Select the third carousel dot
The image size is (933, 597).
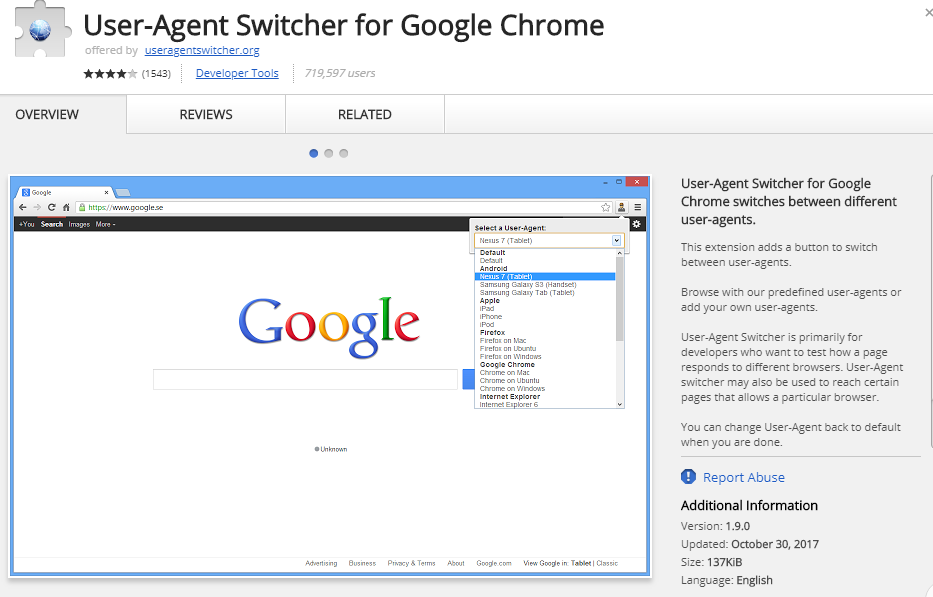tap(343, 153)
